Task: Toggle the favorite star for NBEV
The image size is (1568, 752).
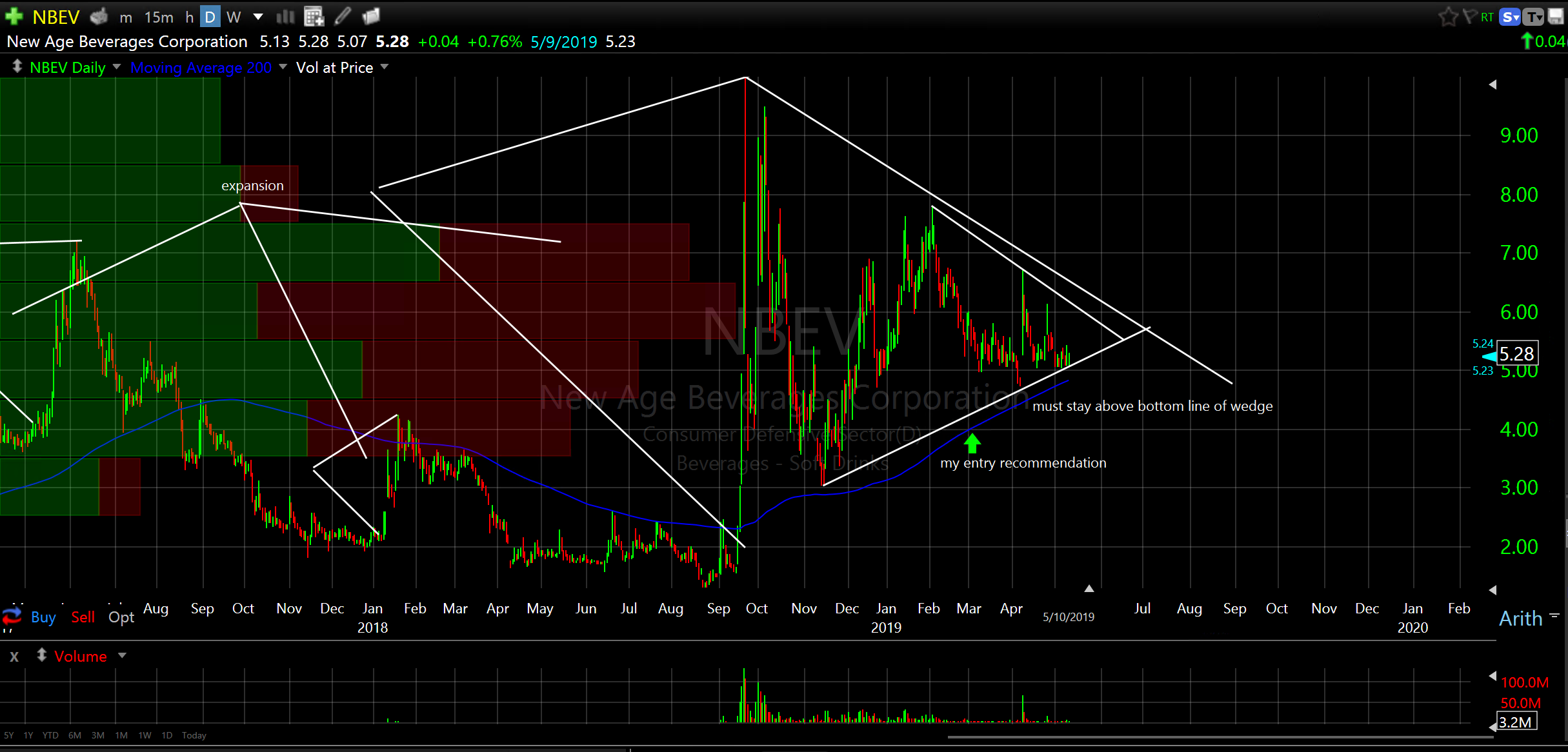Action: coord(1448,17)
